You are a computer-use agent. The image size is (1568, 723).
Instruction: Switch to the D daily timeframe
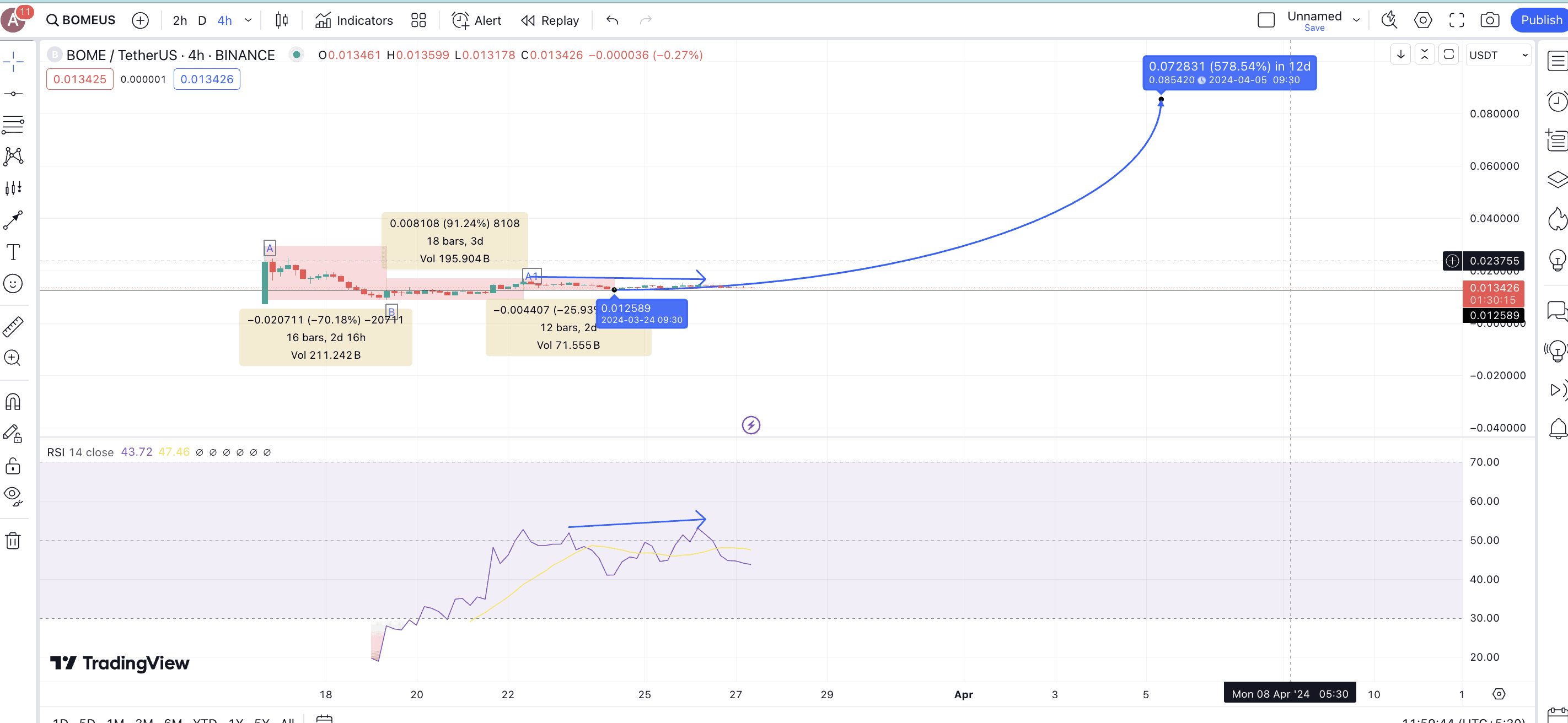(x=202, y=21)
